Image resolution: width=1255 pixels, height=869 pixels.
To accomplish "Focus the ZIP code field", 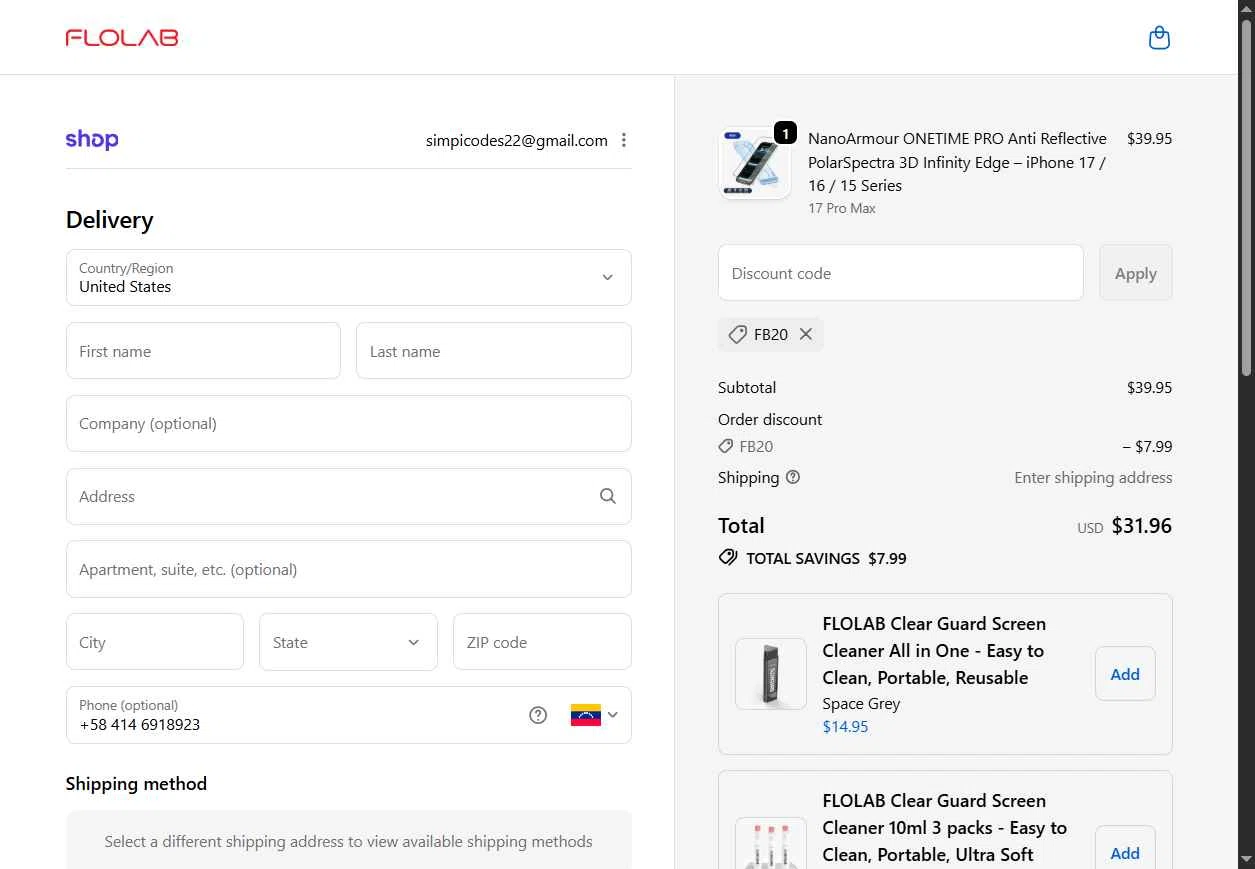I will coord(543,642).
